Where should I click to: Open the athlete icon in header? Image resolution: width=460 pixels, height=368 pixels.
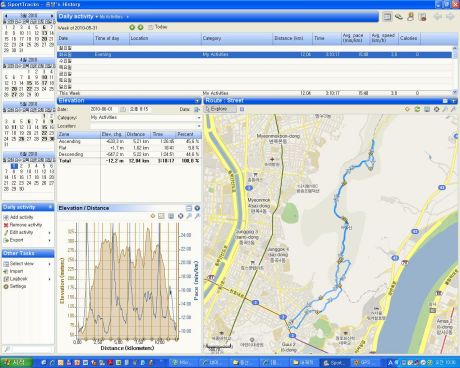(x=411, y=17)
